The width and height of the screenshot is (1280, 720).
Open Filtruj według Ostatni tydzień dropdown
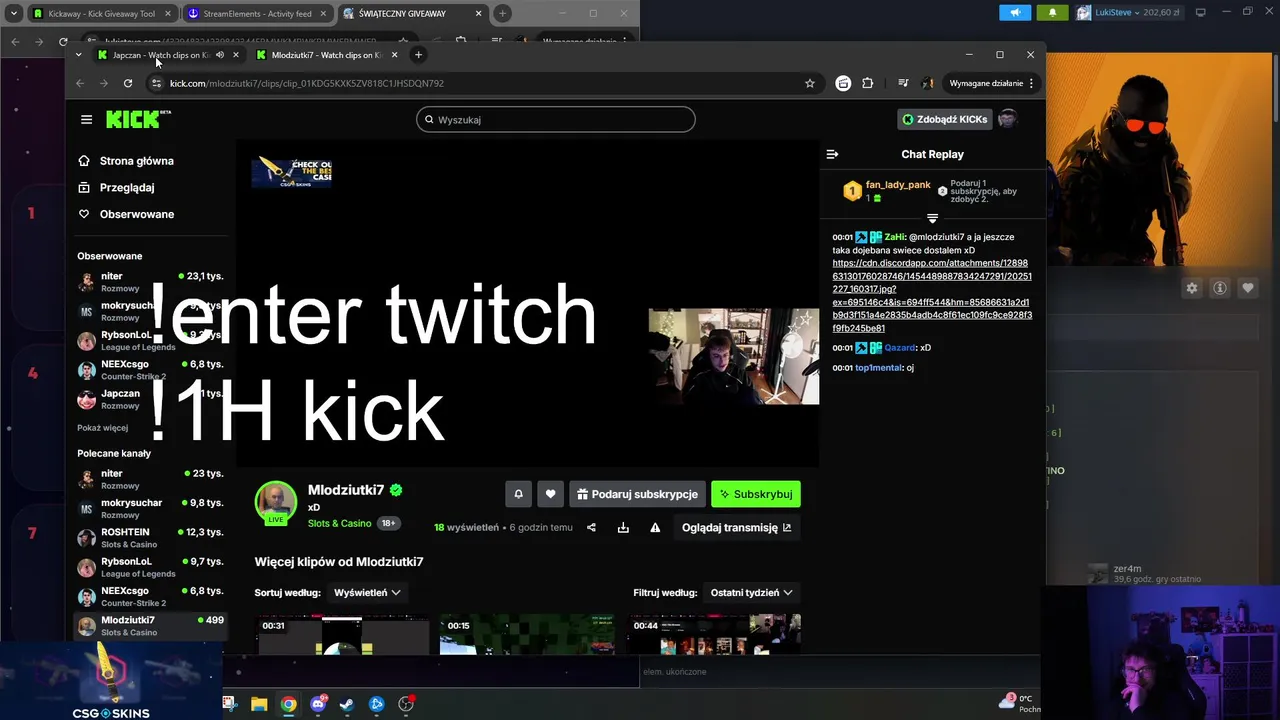click(x=751, y=593)
